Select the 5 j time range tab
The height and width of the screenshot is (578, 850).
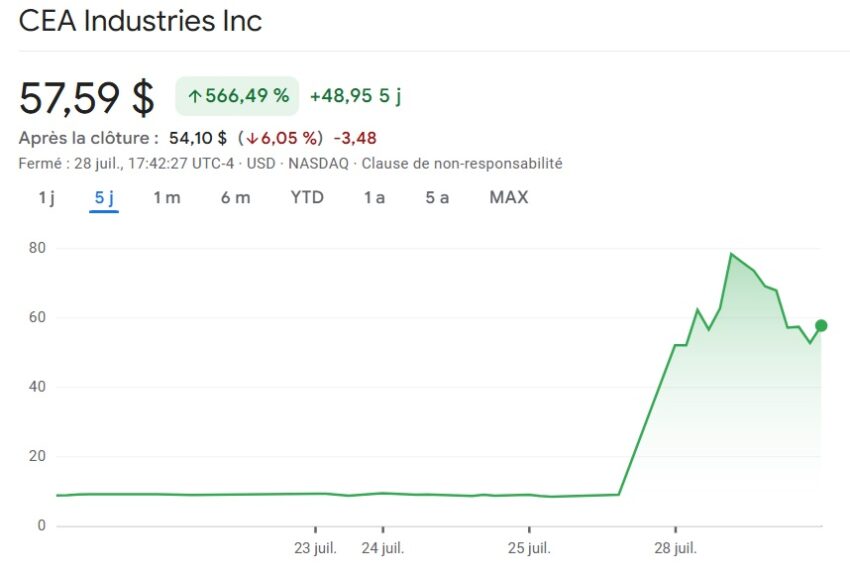tap(104, 197)
